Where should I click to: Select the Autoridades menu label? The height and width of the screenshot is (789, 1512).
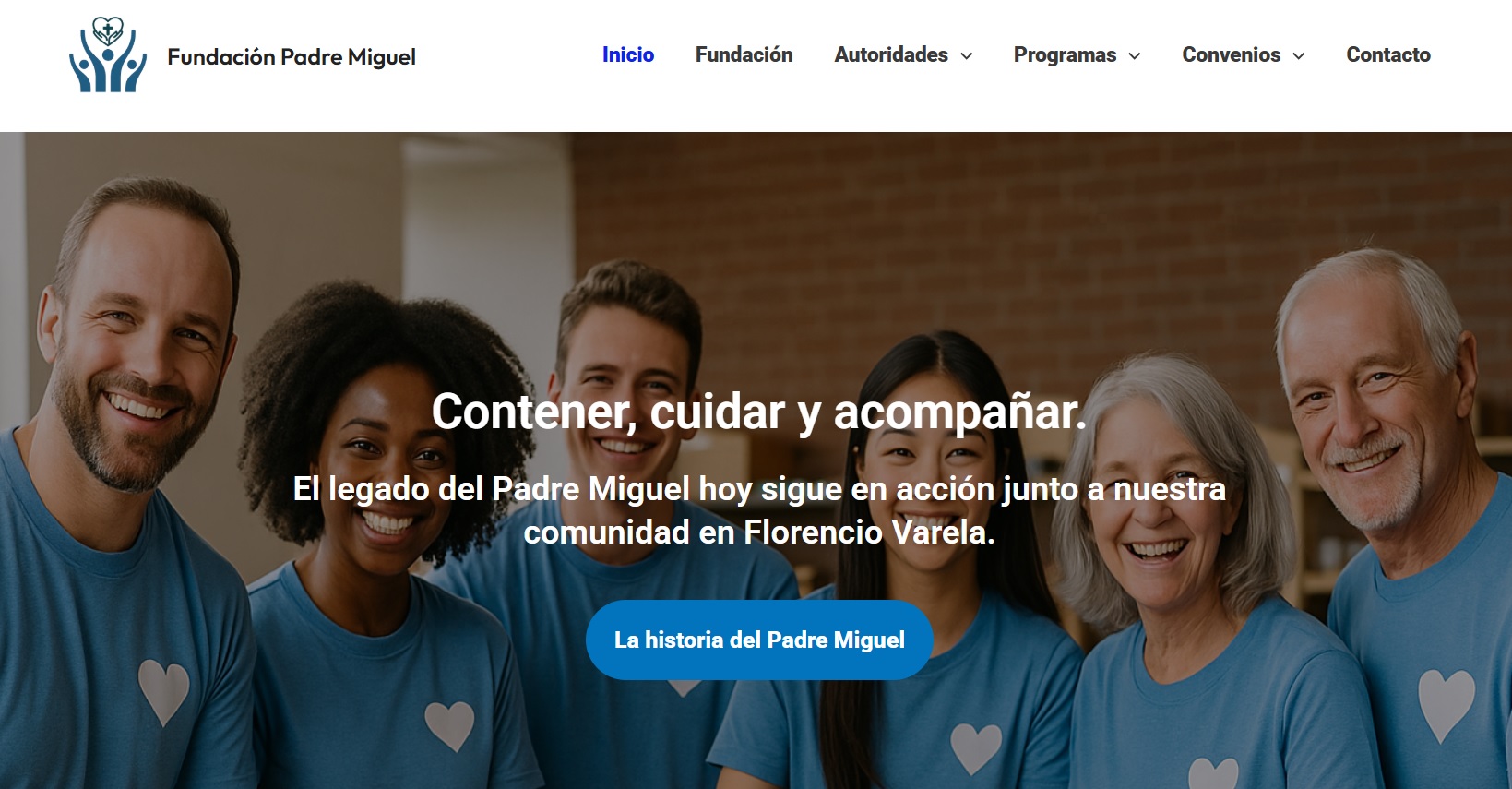pos(891,55)
